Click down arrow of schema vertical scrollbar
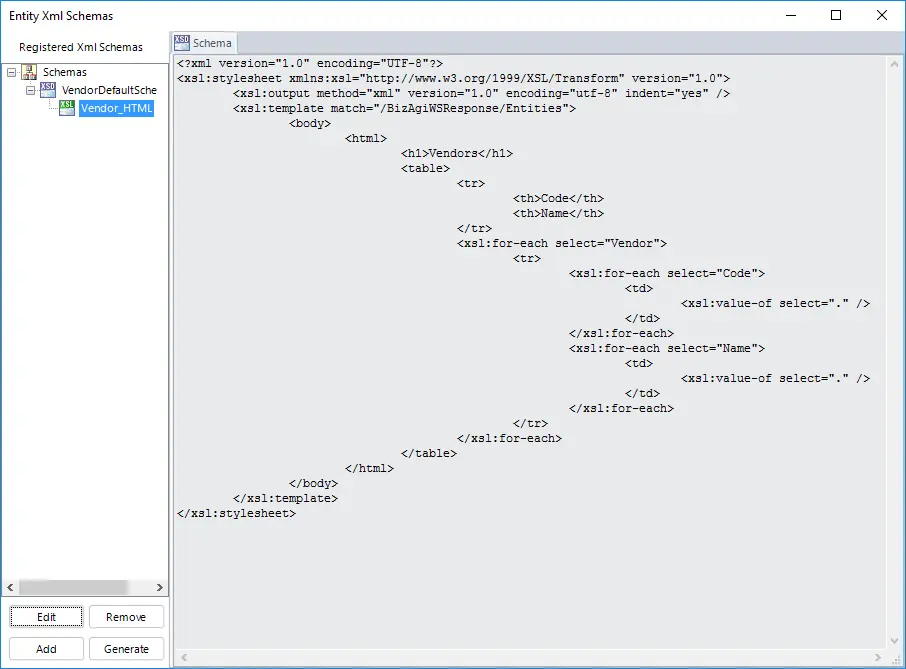906x669 pixels. tap(894, 640)
